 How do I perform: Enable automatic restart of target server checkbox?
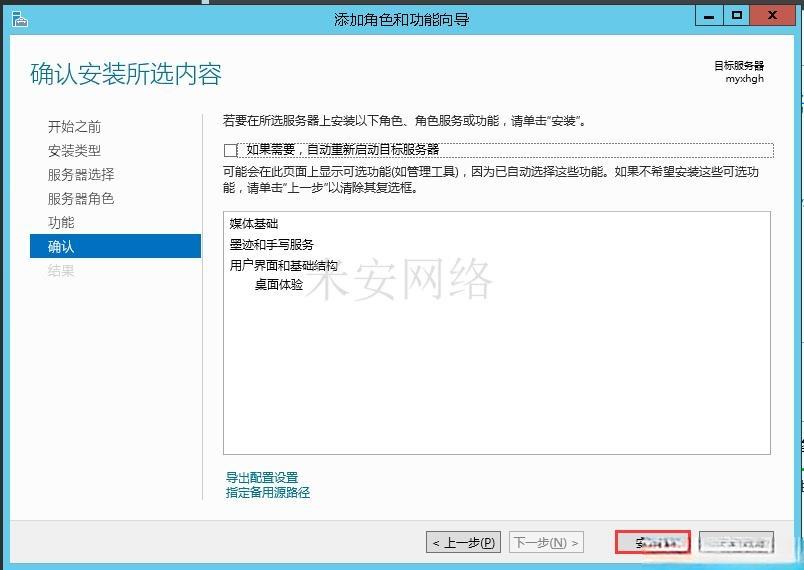point(231,150)
